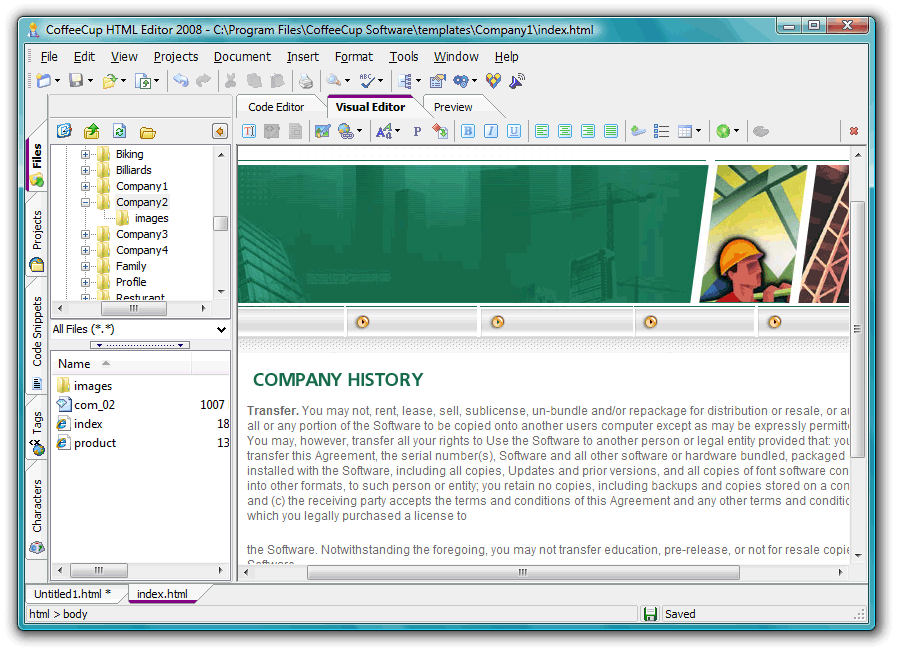Click the paragraph P icon
This screenshot has width=900, height=653.
tap(417, 131)
